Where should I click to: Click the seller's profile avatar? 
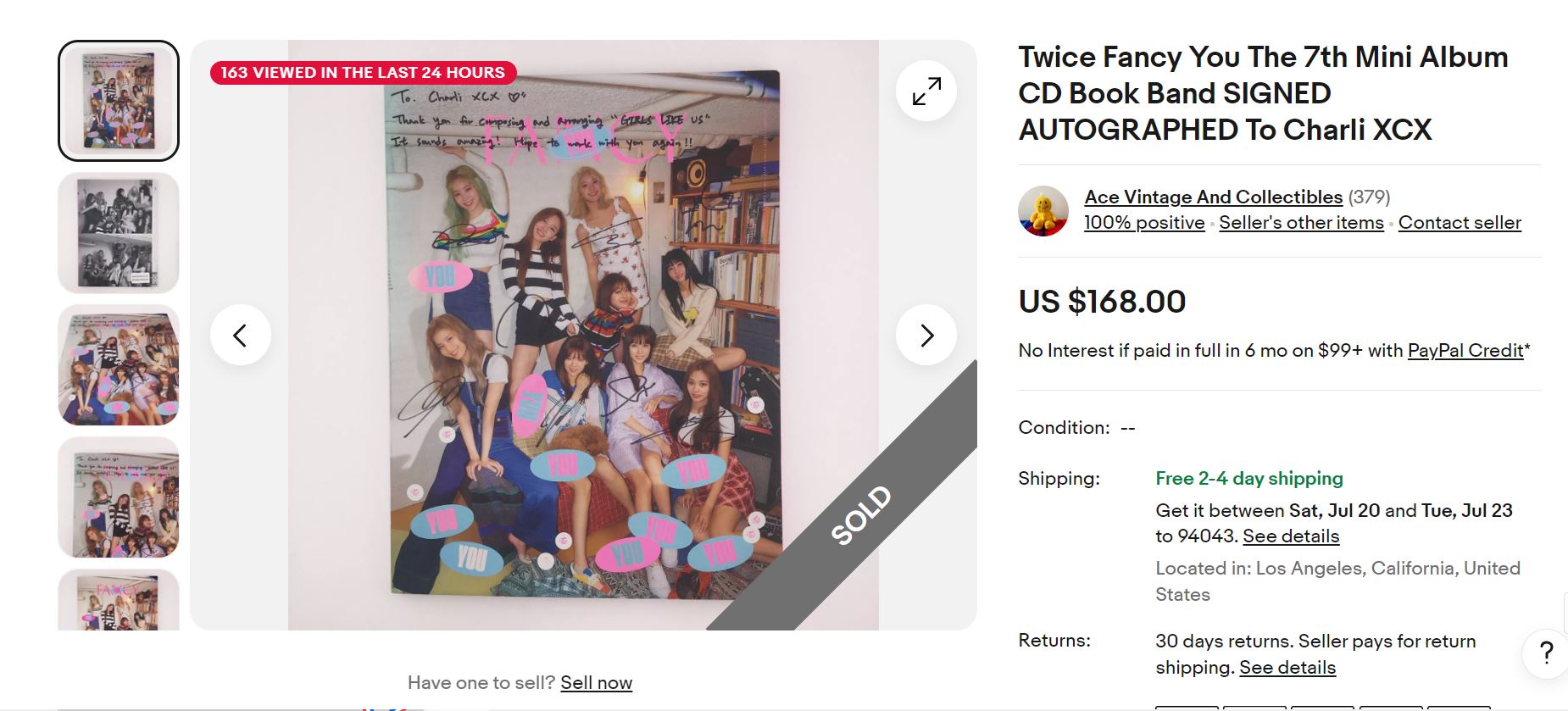click(1043, 211)
